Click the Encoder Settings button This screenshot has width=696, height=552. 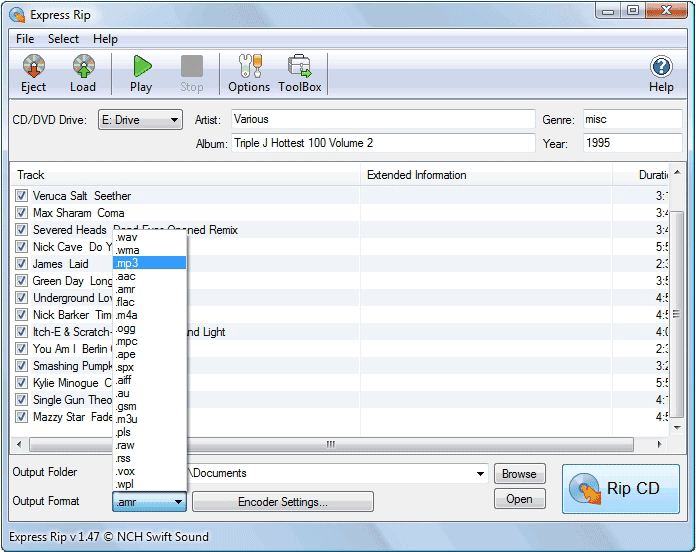pos(283,502)
